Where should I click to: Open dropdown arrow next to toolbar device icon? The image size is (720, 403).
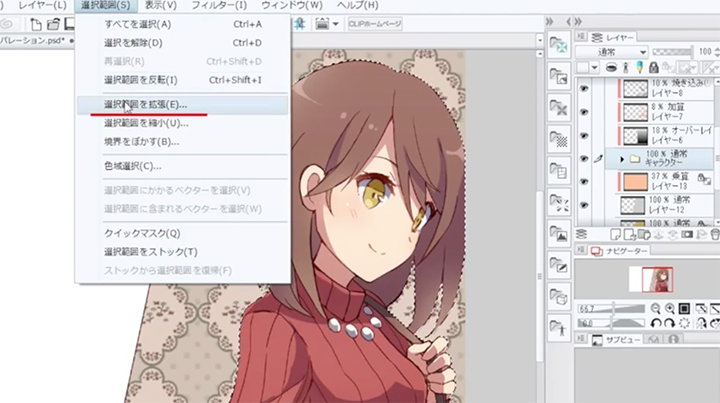tap(336, 24)
